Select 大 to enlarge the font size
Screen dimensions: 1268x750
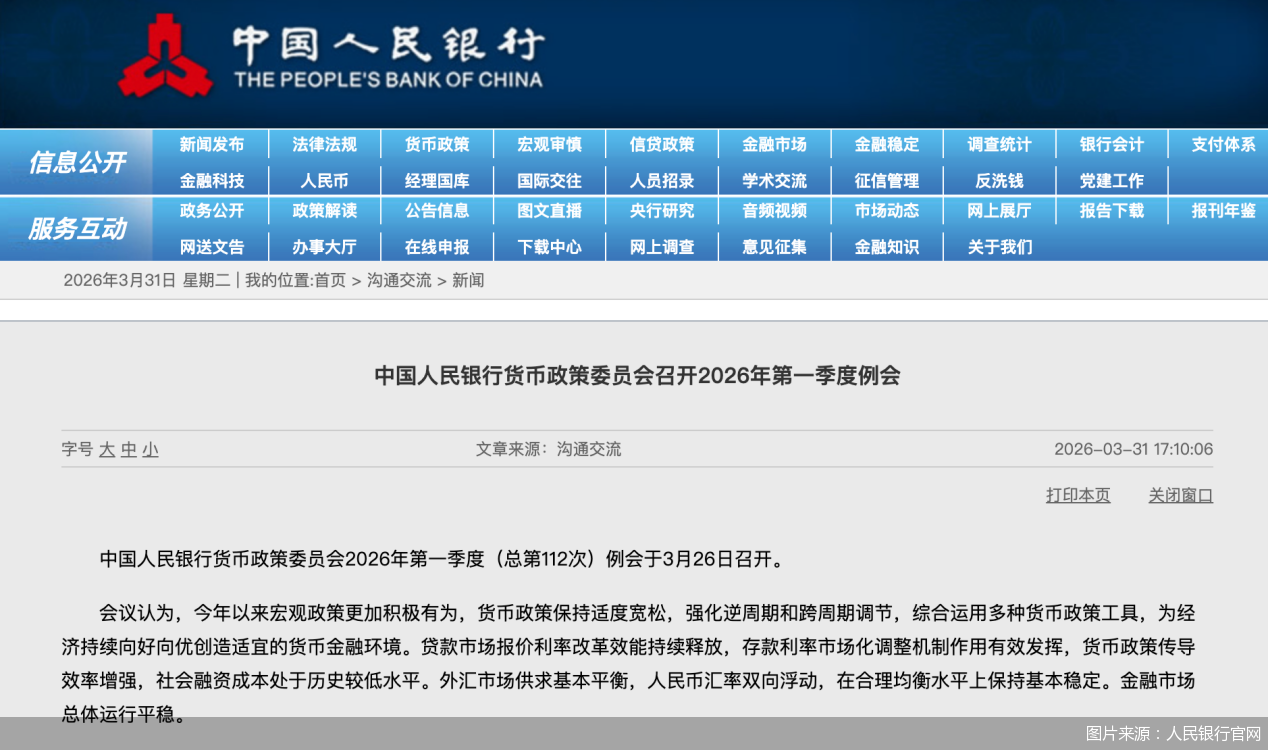[107, 450]
